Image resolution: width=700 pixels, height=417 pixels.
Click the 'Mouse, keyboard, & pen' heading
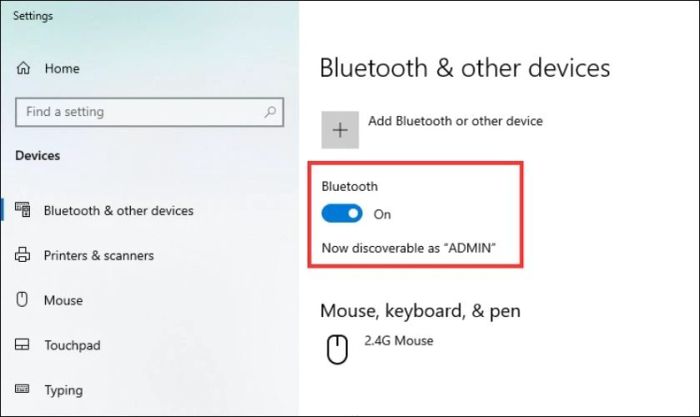tap(420, 310)
